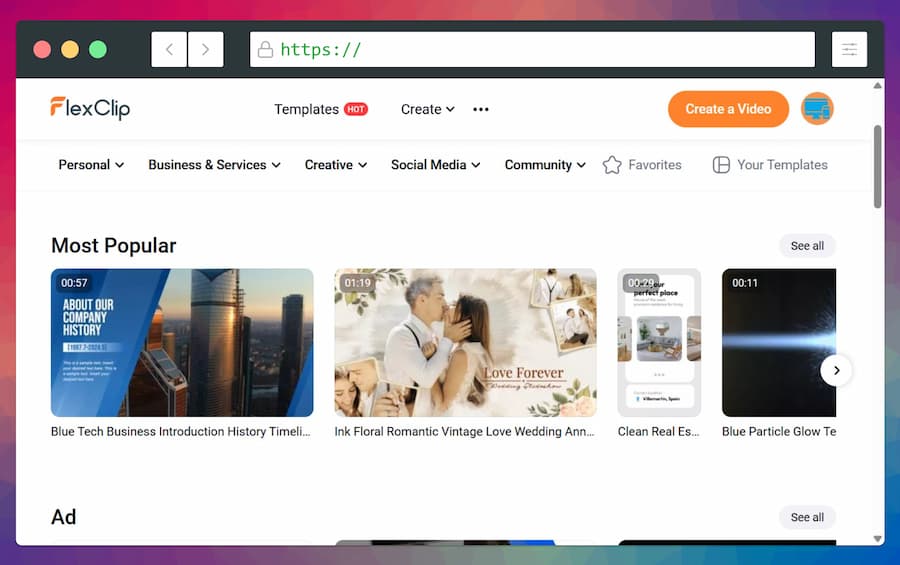Screen dimensions: 900x565
Task: Click the scrollbar down arrow
Action: point(878,539)
